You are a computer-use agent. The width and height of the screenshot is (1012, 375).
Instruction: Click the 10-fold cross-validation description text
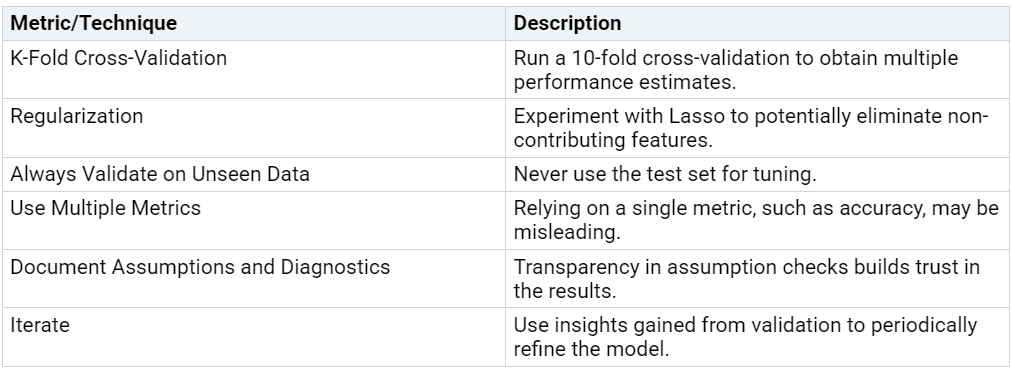(736, 70)
